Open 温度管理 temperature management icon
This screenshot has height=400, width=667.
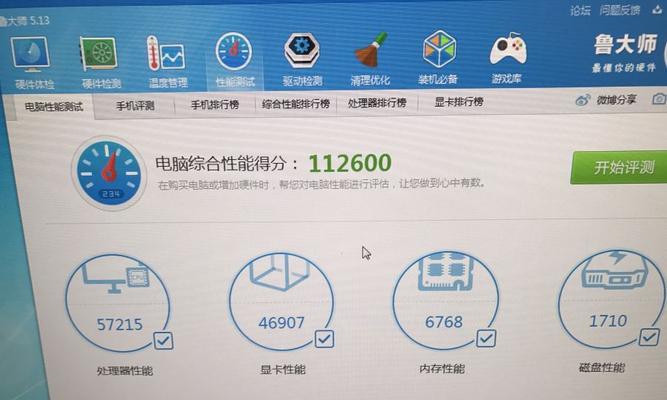coord(165,53)
